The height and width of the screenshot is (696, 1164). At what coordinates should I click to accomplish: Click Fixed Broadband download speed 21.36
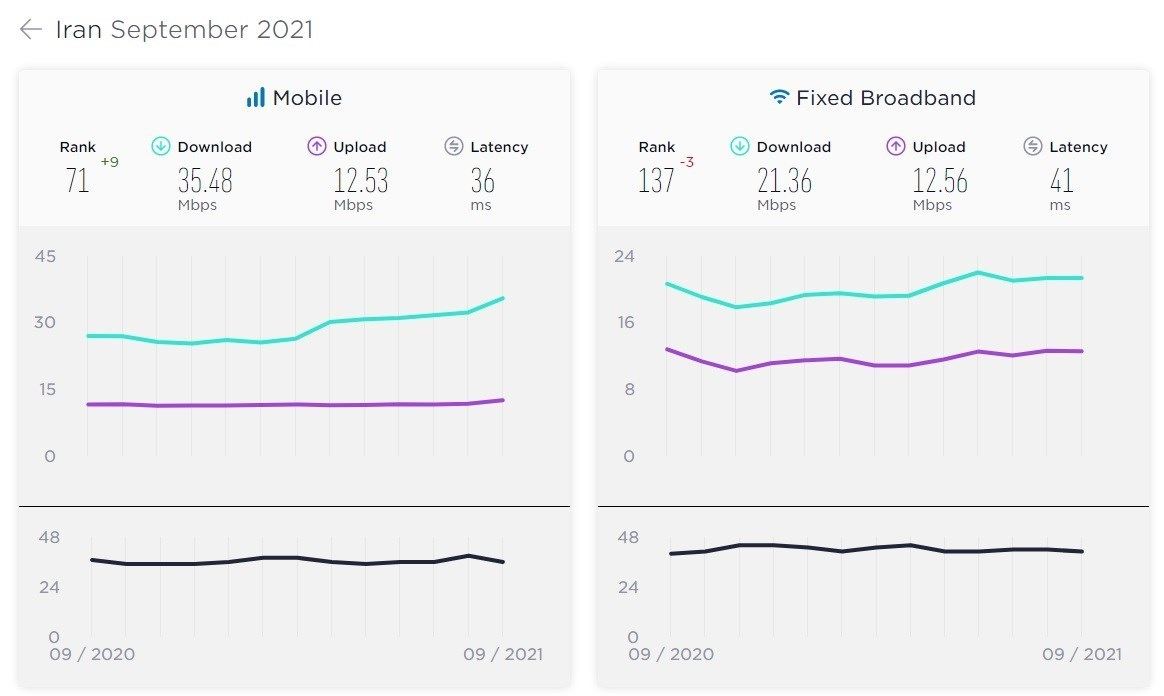tap(784, 182)
